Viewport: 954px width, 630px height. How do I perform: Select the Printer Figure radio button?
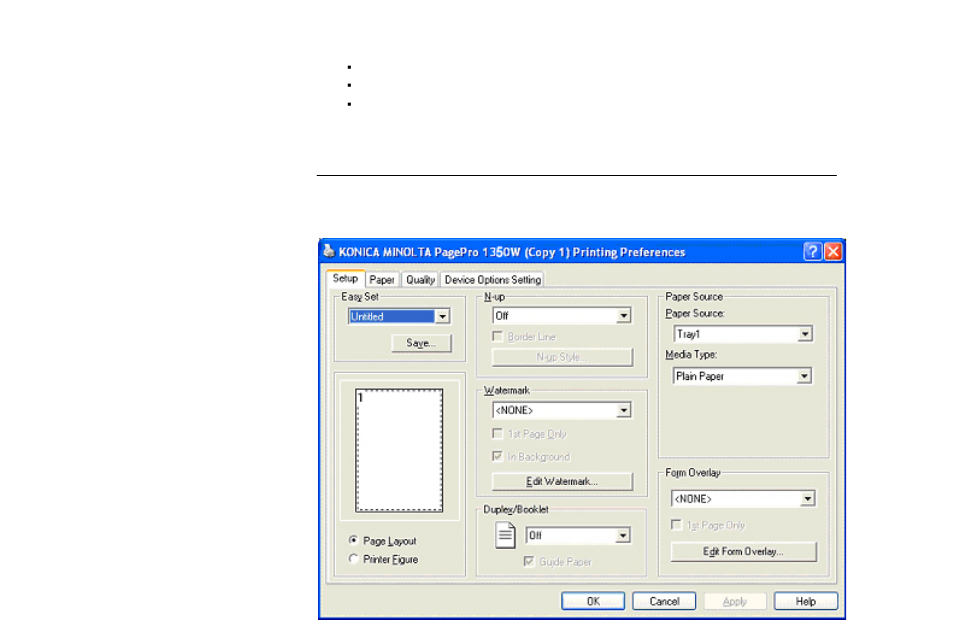pyautogui.click(x=353, y=559)
